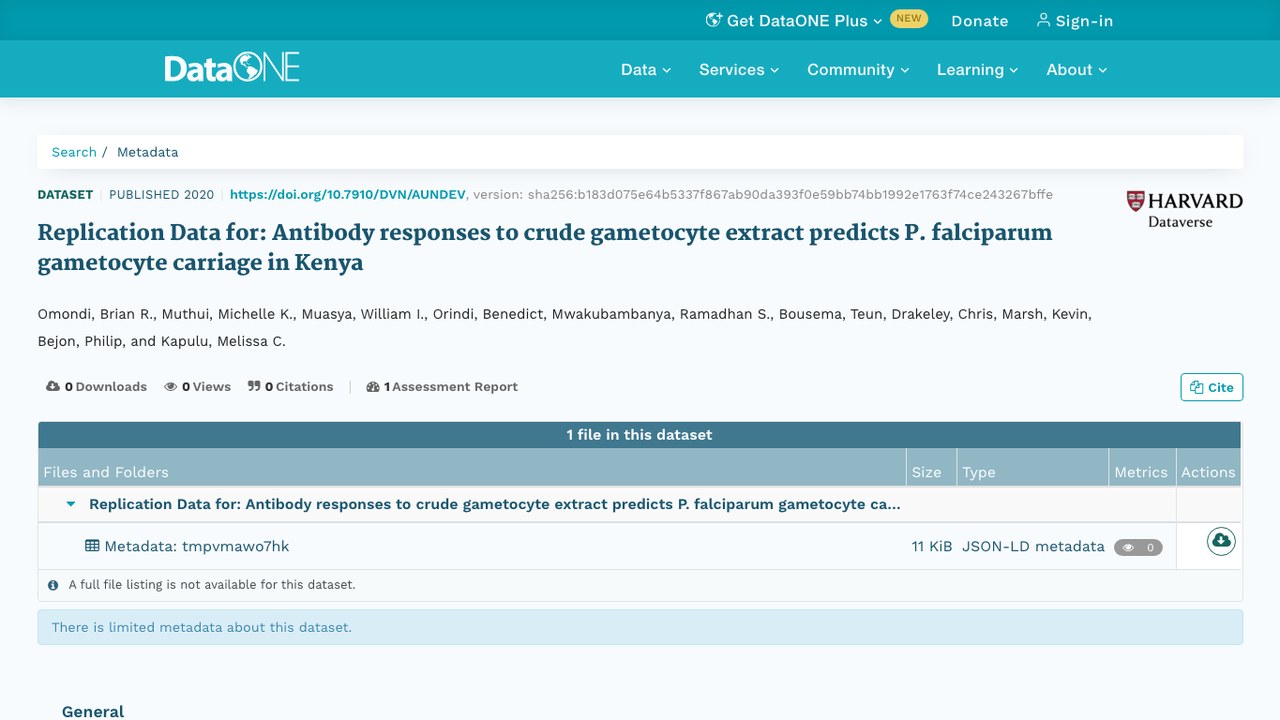Download the tmpvmawo7hk metadata file

(1221, 541)
